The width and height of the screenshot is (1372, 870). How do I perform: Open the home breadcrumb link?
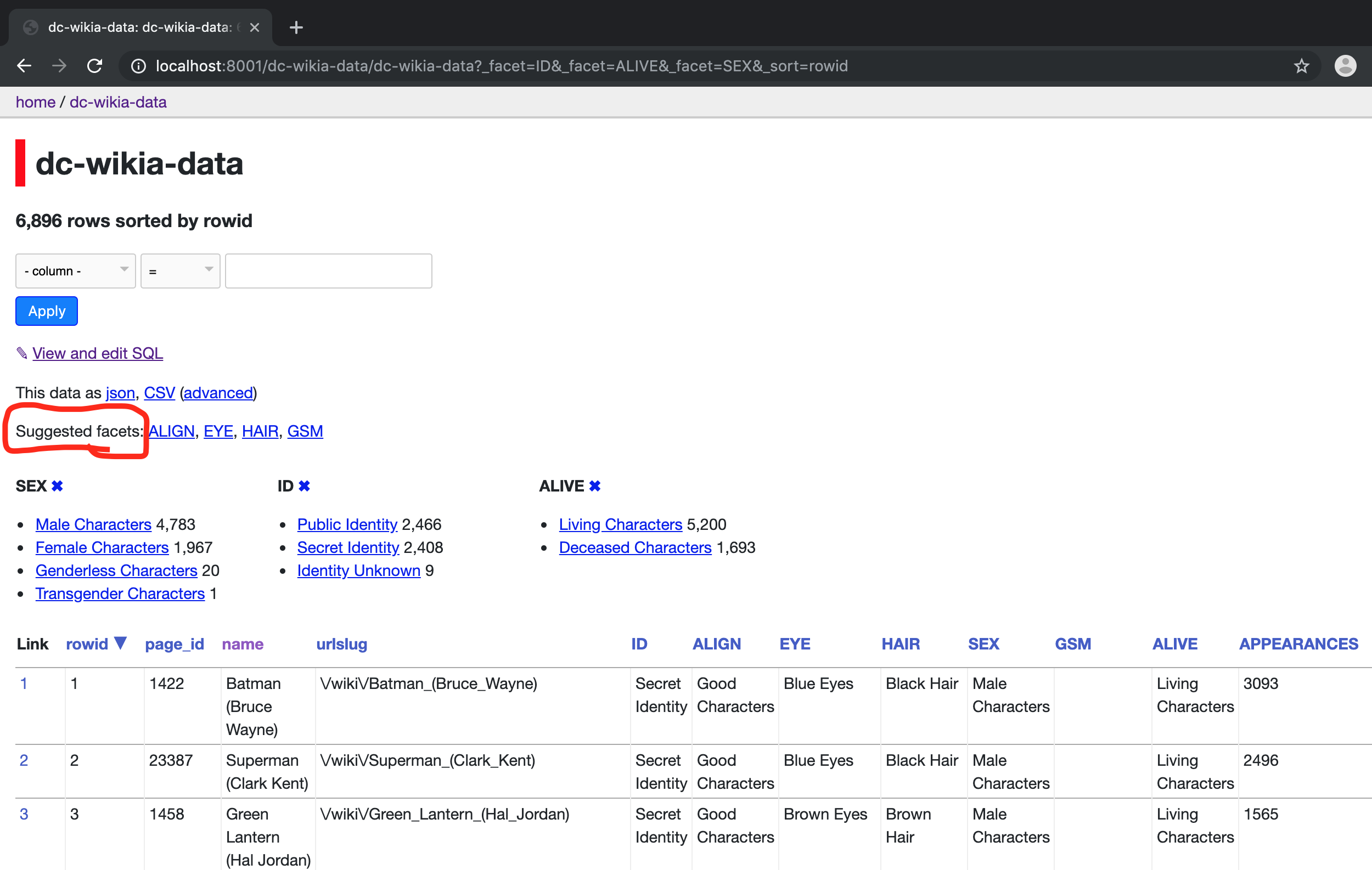[x=35, y=103]
